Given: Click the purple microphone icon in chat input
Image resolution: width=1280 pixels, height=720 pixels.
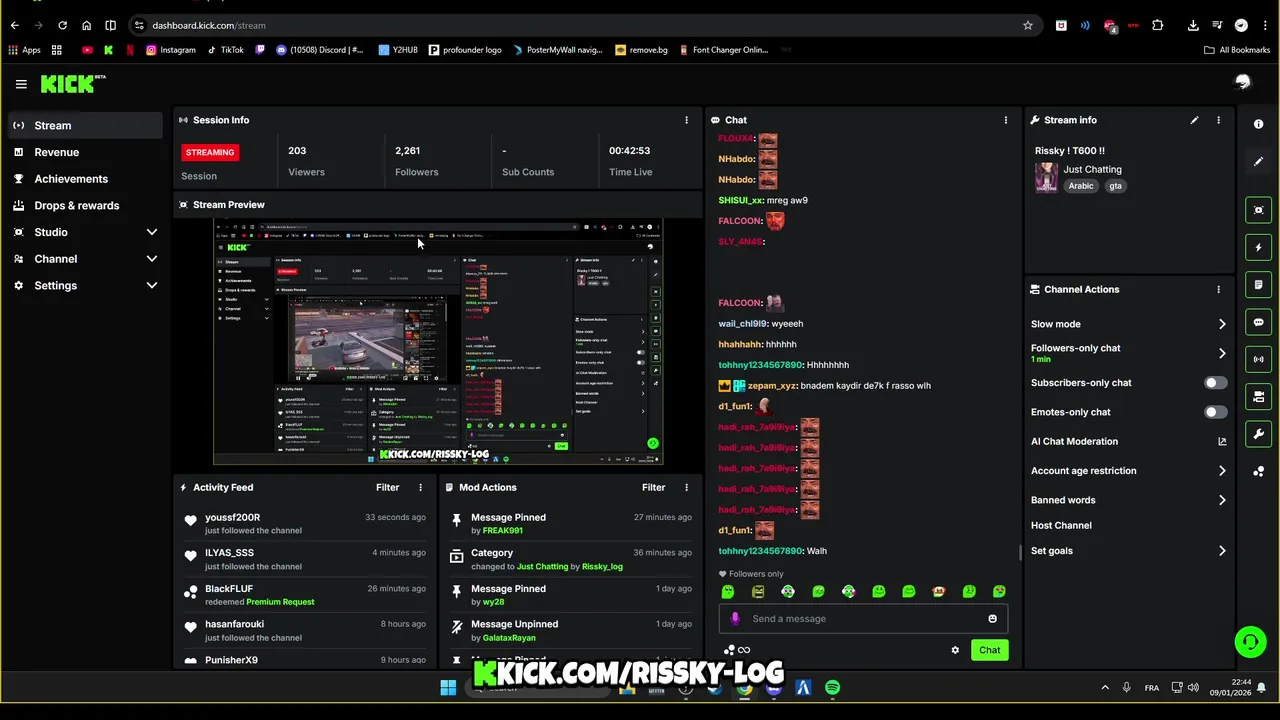Looking at the screenshot, I should coord(735,618).
